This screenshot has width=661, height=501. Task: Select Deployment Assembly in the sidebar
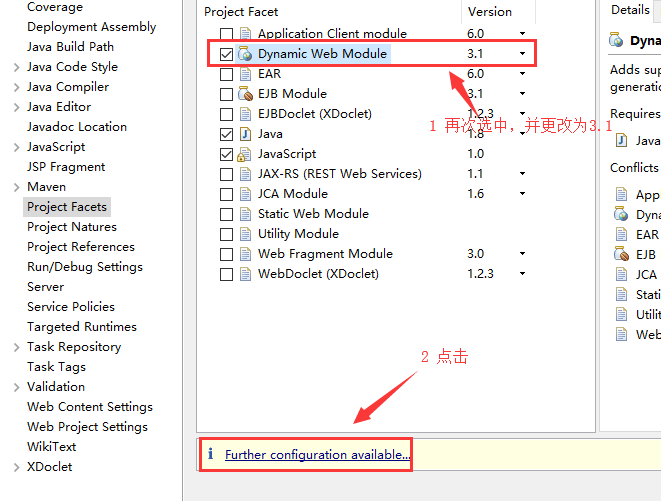click(x=91, y=27)
